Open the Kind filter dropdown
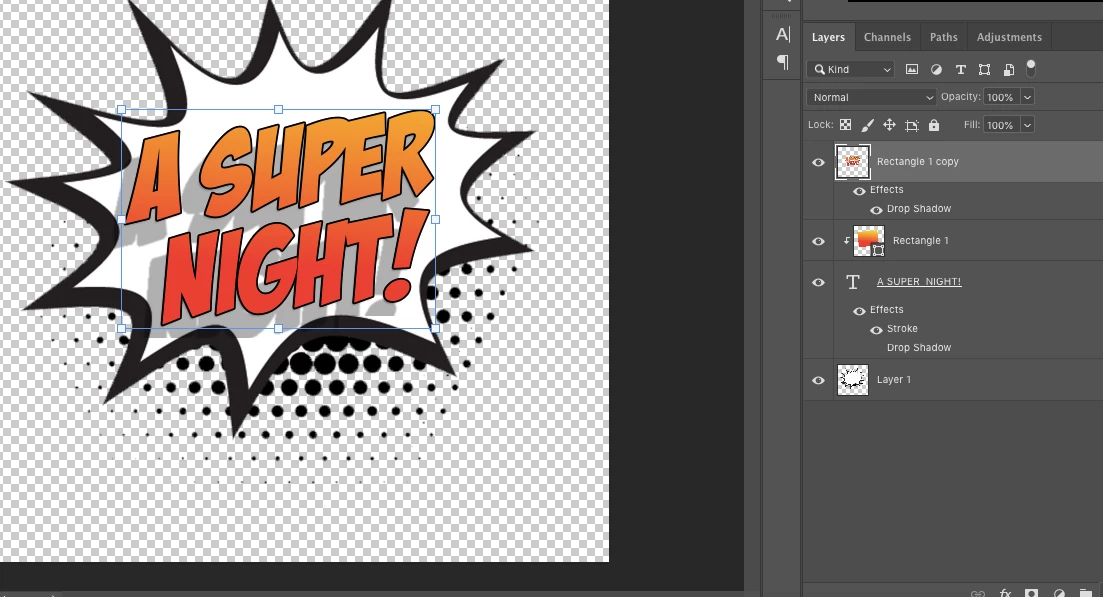 click(850, 69)
